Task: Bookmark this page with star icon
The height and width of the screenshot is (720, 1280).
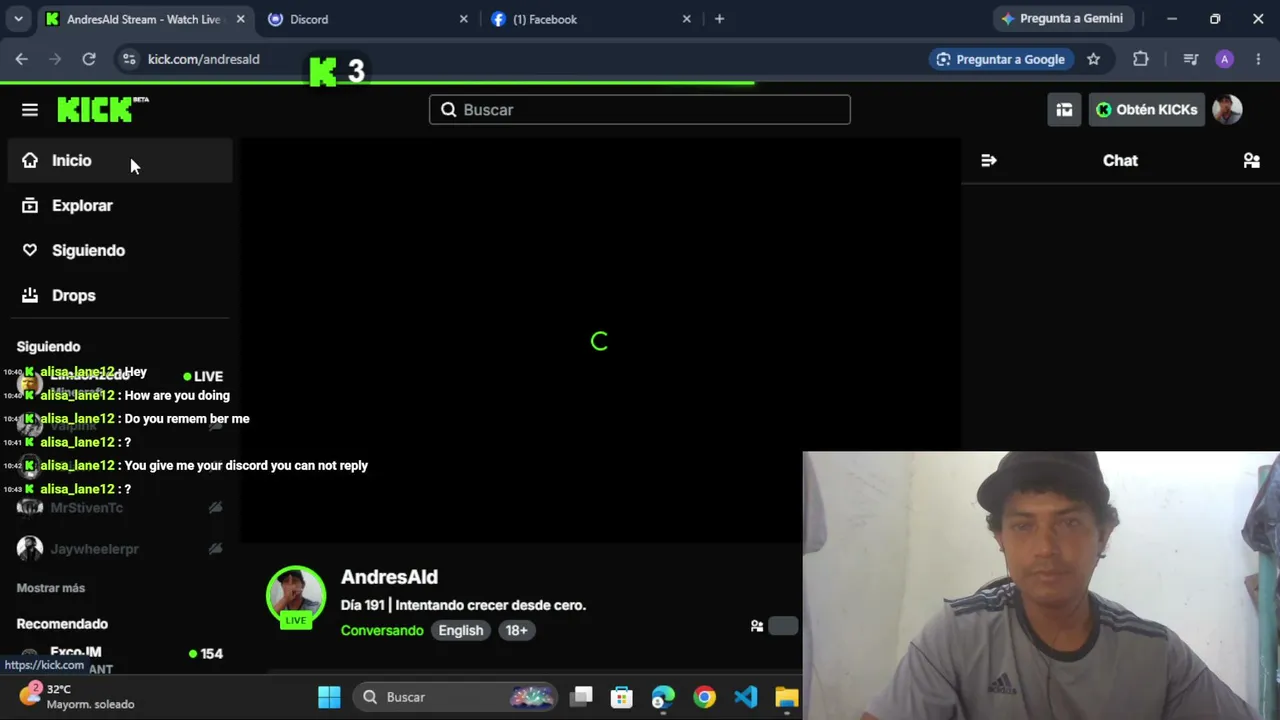Action: point(1094,59)
